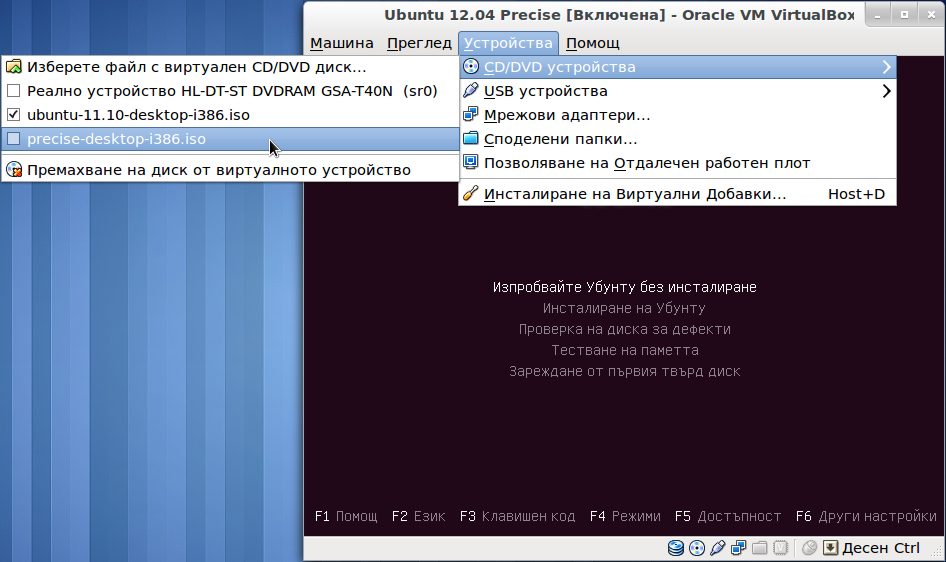
Task: Click the Десен Ctrl host key label
Action: click(881, 548)
